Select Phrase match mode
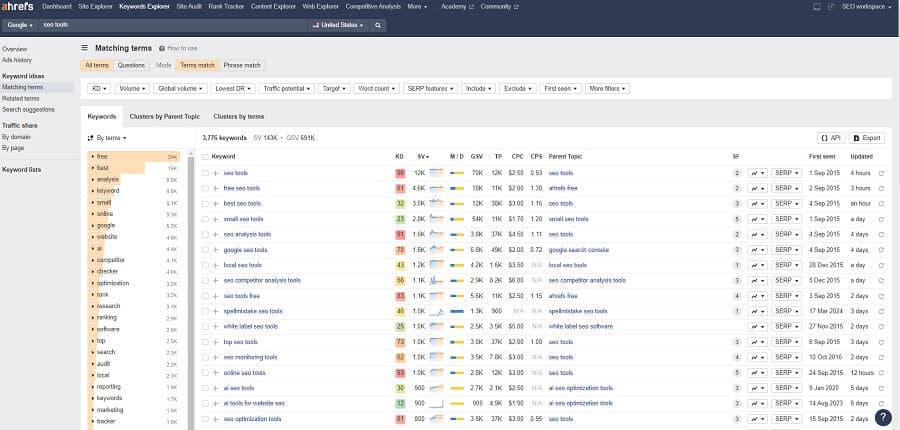Image resolution: width=900 pixels, height=430 pixels. click(242, 65)
